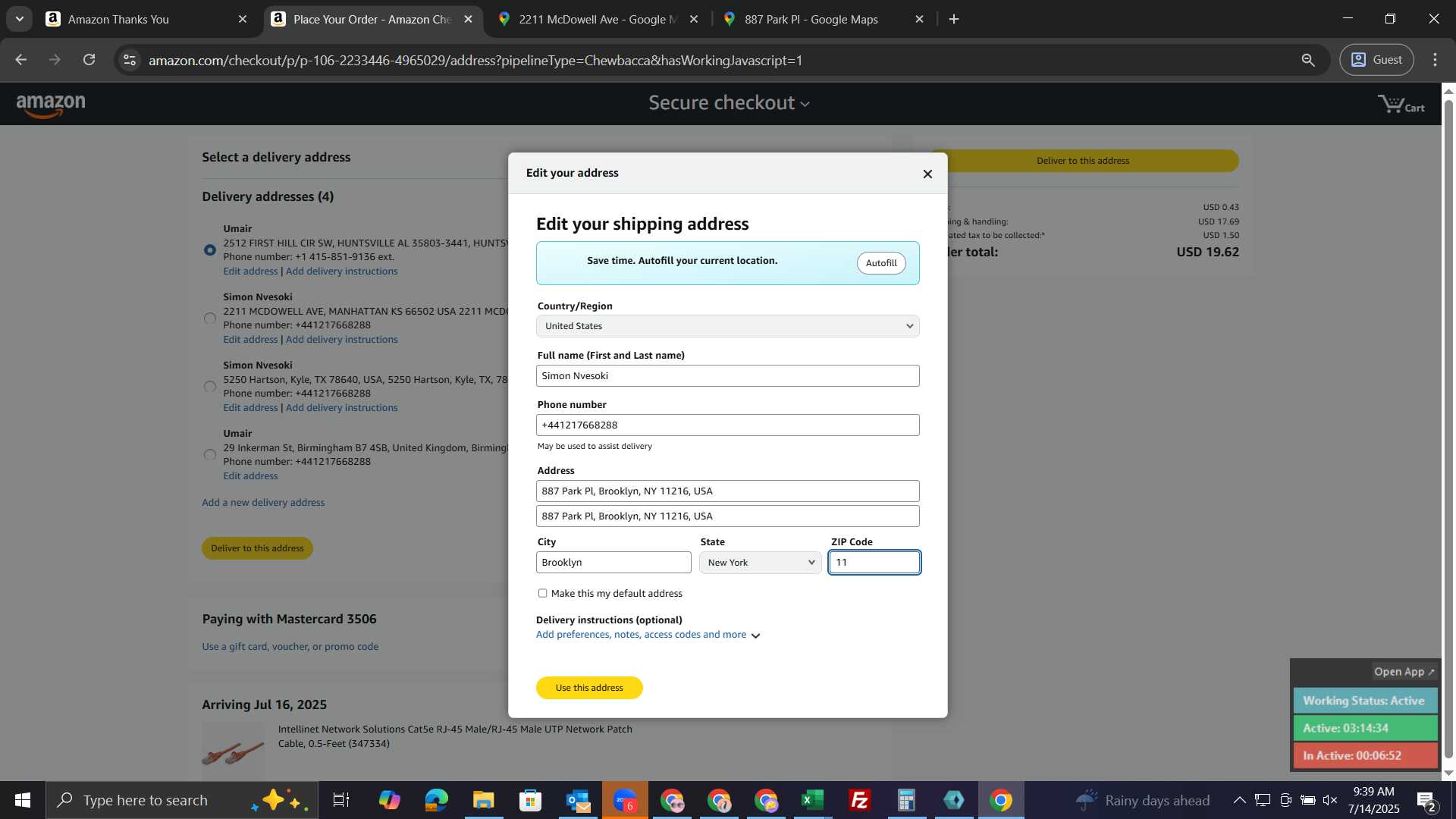Open Task View from taskbar
Screen dimensions: 1456x819
[x=341, y=800]
